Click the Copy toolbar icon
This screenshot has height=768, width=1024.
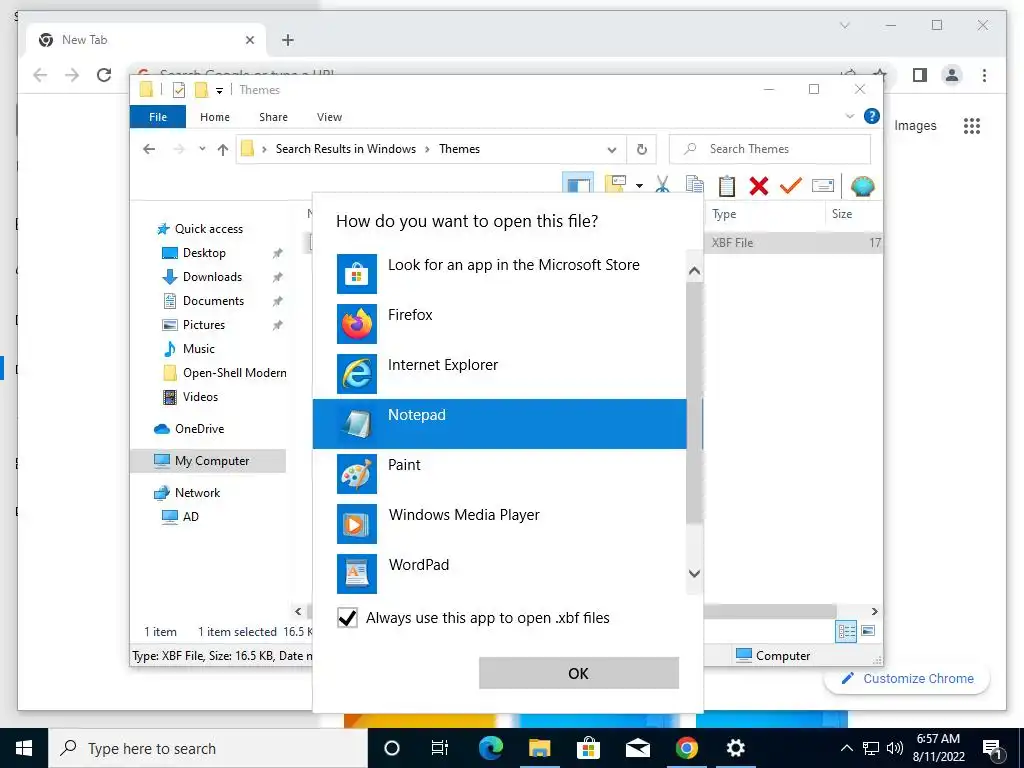694,185
